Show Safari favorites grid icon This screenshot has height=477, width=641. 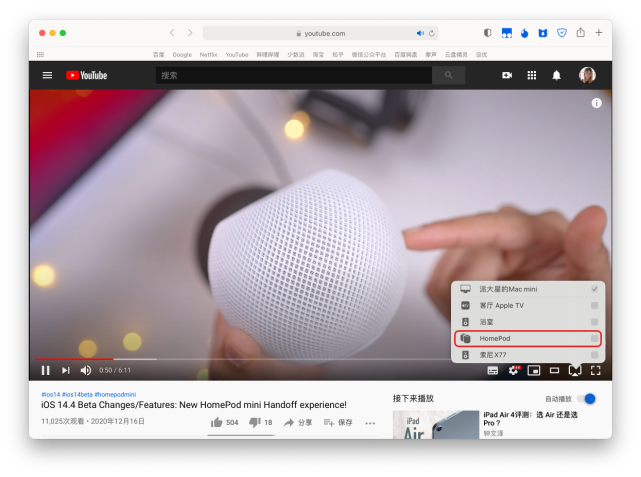coord(40,54)
